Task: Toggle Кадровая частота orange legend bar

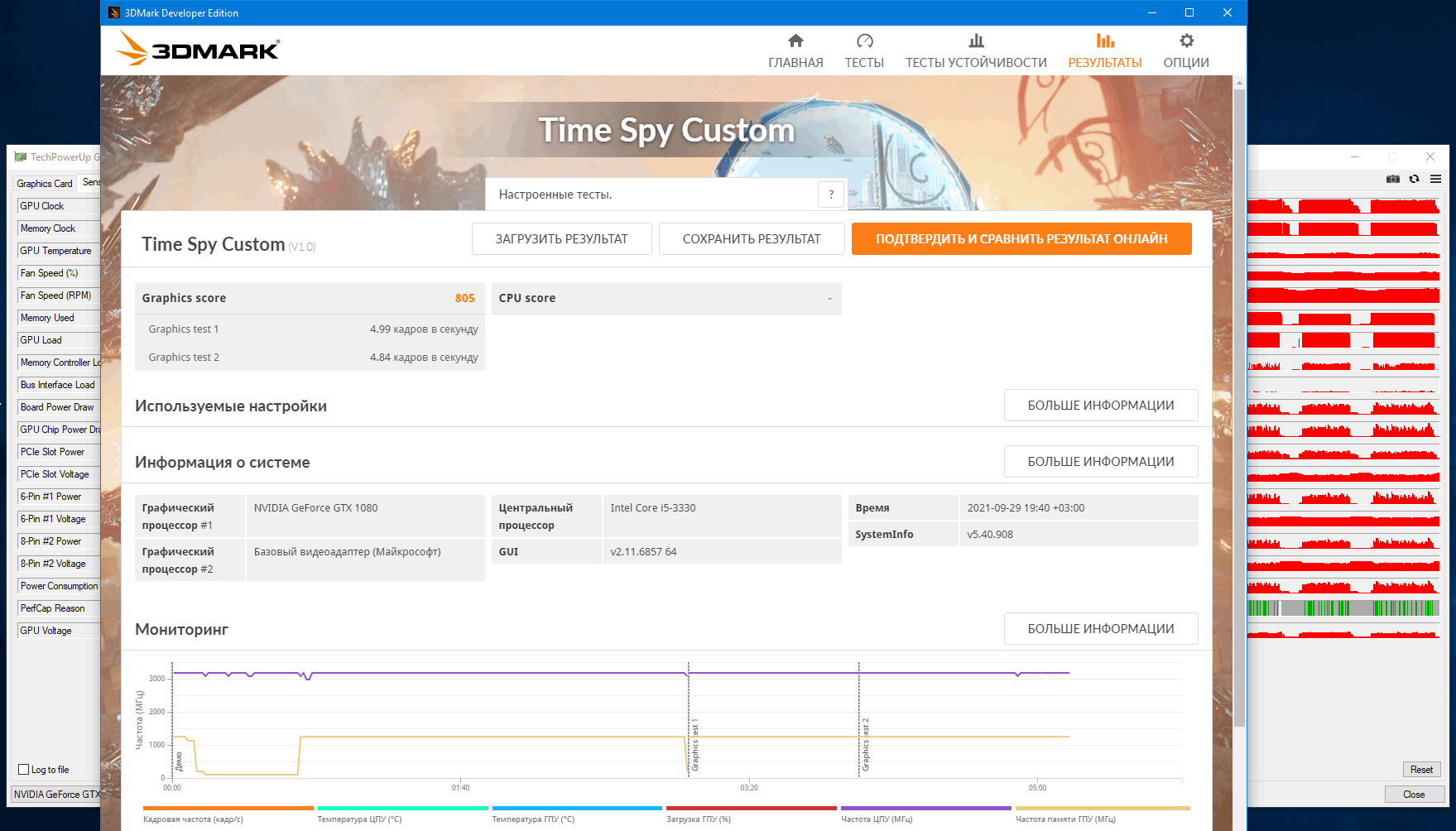Action: click(228, 809)
